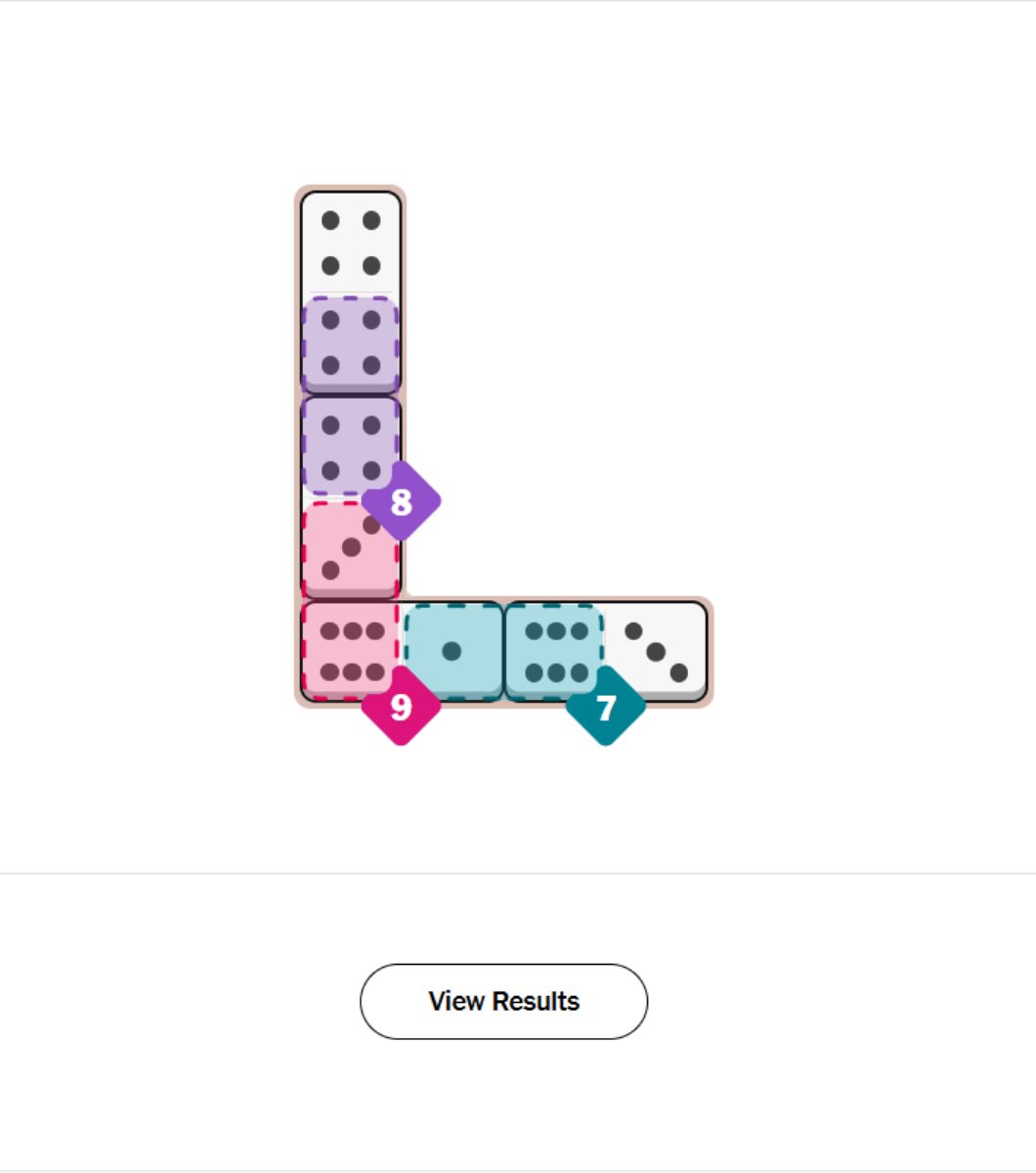Click the pink three-pip die
Viewport: 1036px width, 1173px height.
click(351, 548)
